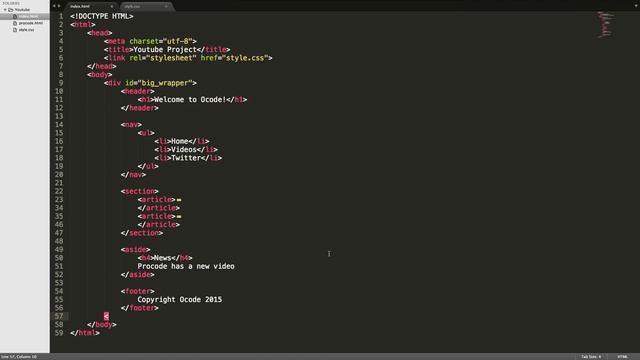
Task: Click the file icon beside index.html in sidebar
Action: point(15,16)
